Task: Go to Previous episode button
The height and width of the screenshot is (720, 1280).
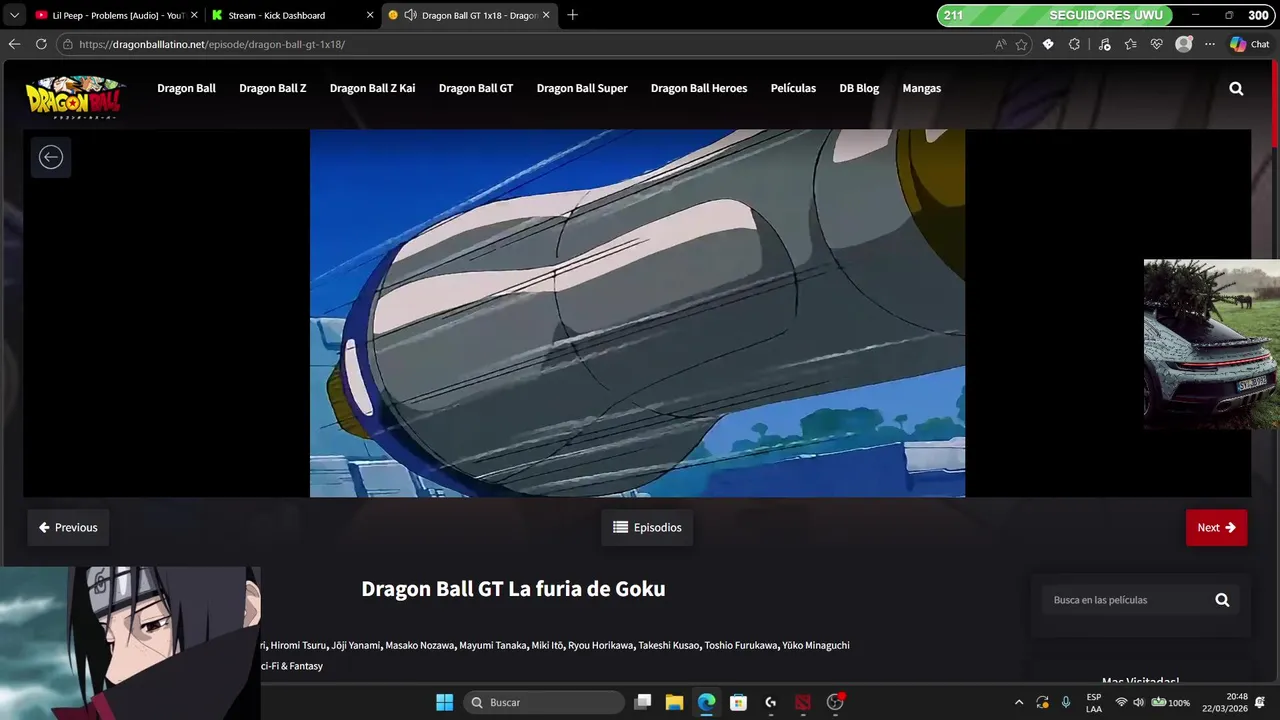Action: (x=68, y=527)
